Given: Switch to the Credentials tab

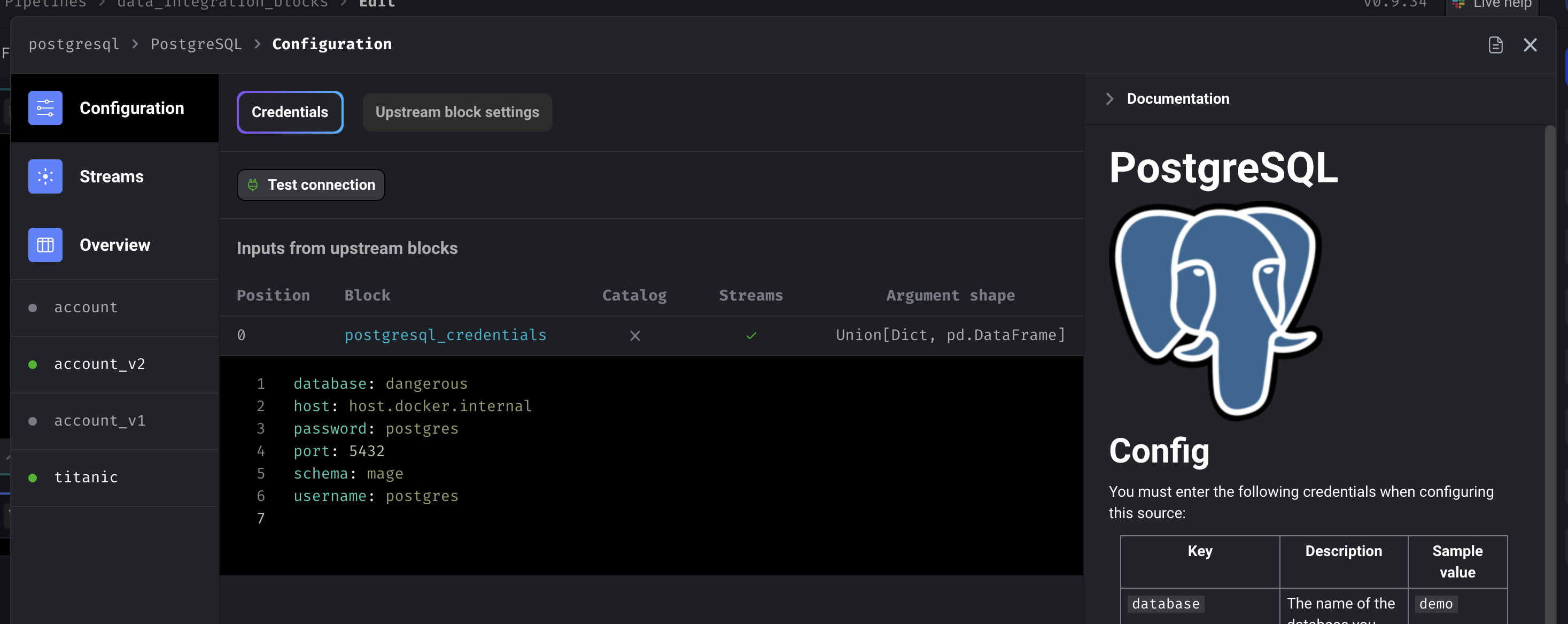Looking at the screenshot, I should click(x=290, y=112).
